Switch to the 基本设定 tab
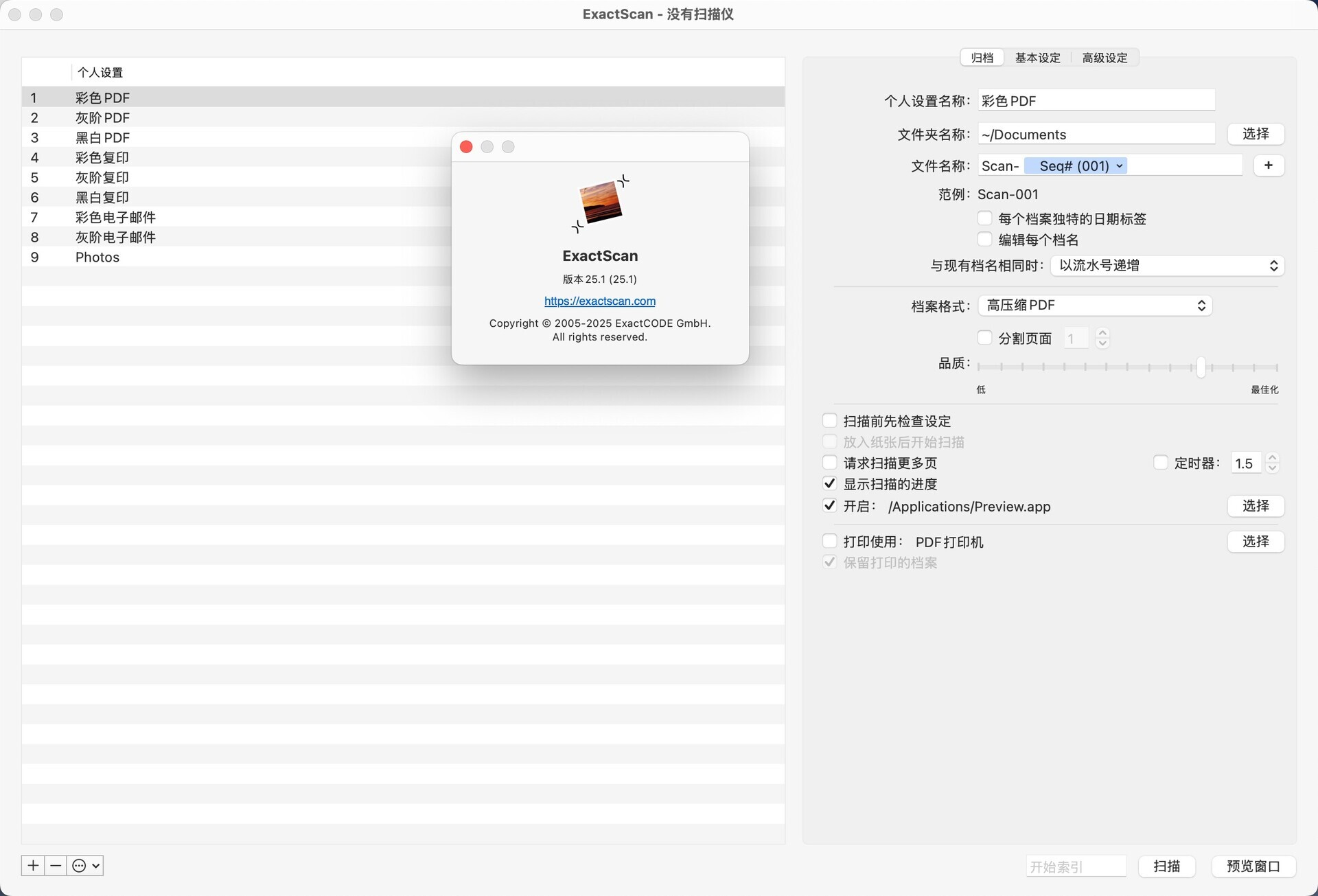Image resolution: width=1318 pixels, height=896 pixels. (x=1037, y=58)
